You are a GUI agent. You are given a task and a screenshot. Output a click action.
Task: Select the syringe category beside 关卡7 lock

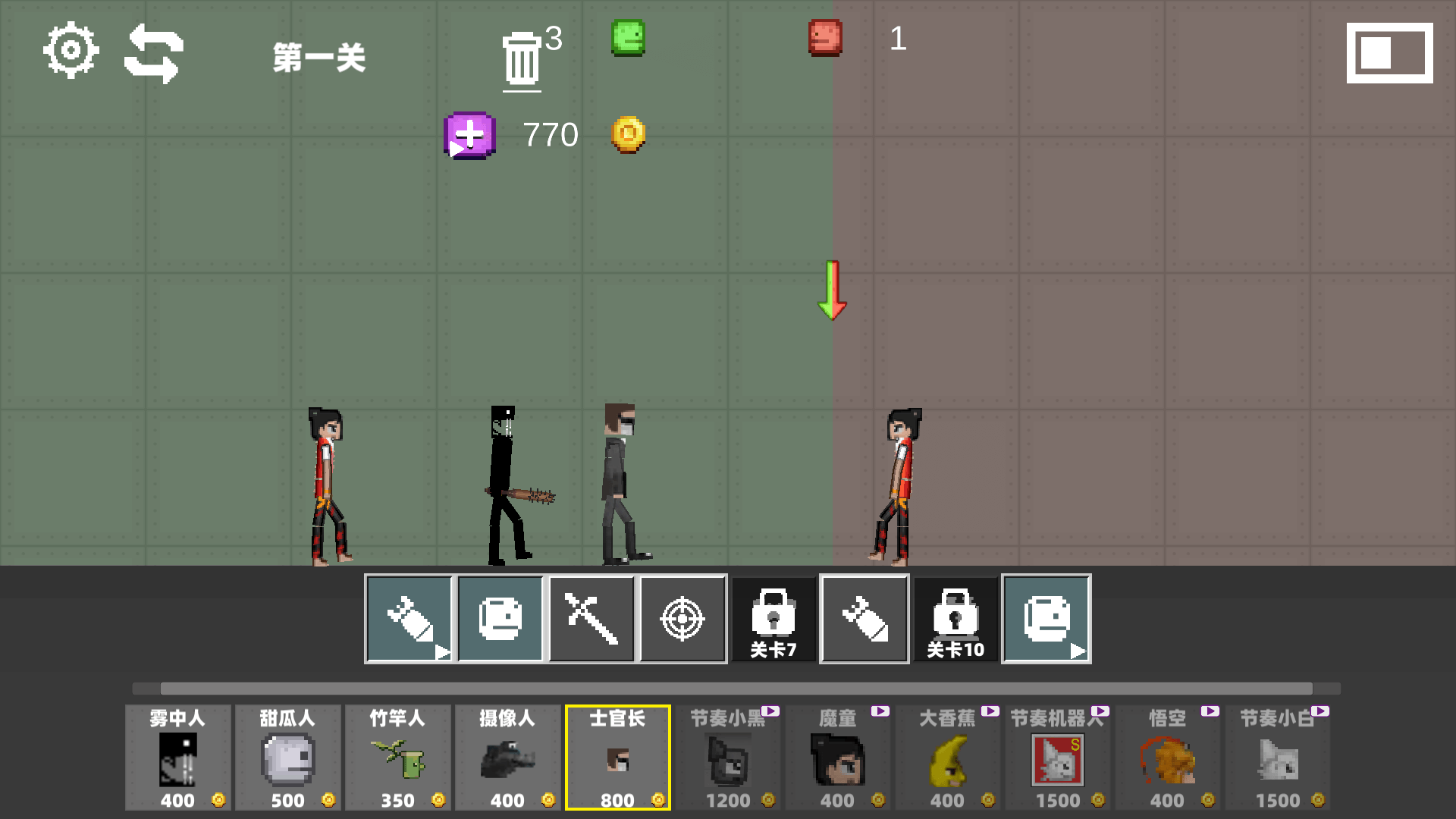point(864,619)
